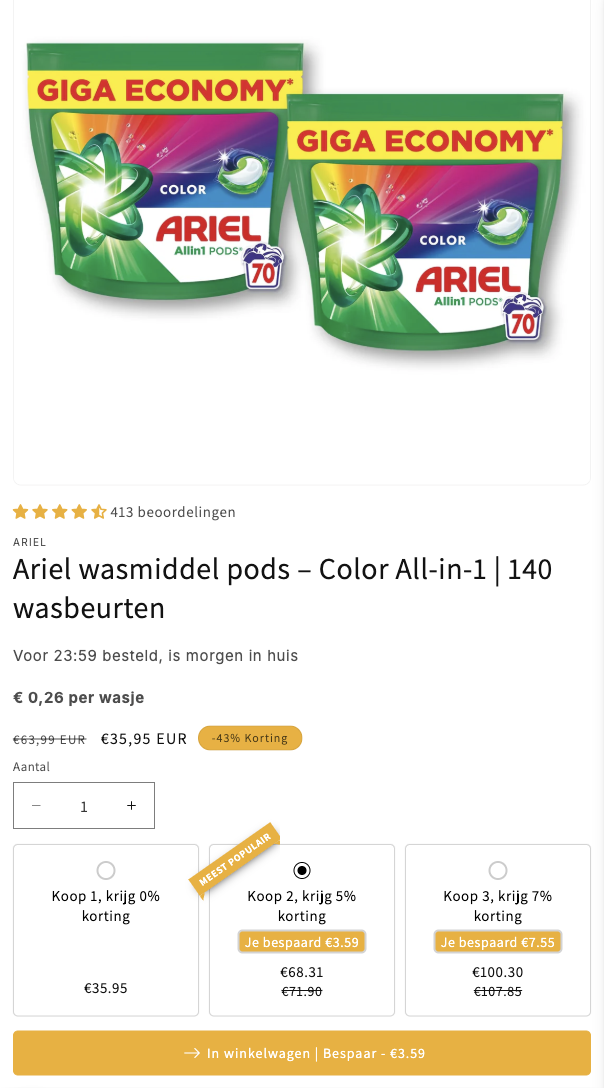Click the -43% Korting badge

[x=250, y=738]
